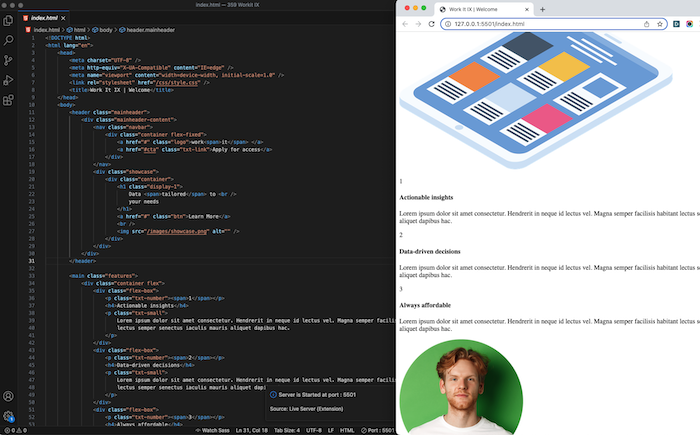Click the colorful camera browser extension icon
700x435 pixels.
pos(690,24)
